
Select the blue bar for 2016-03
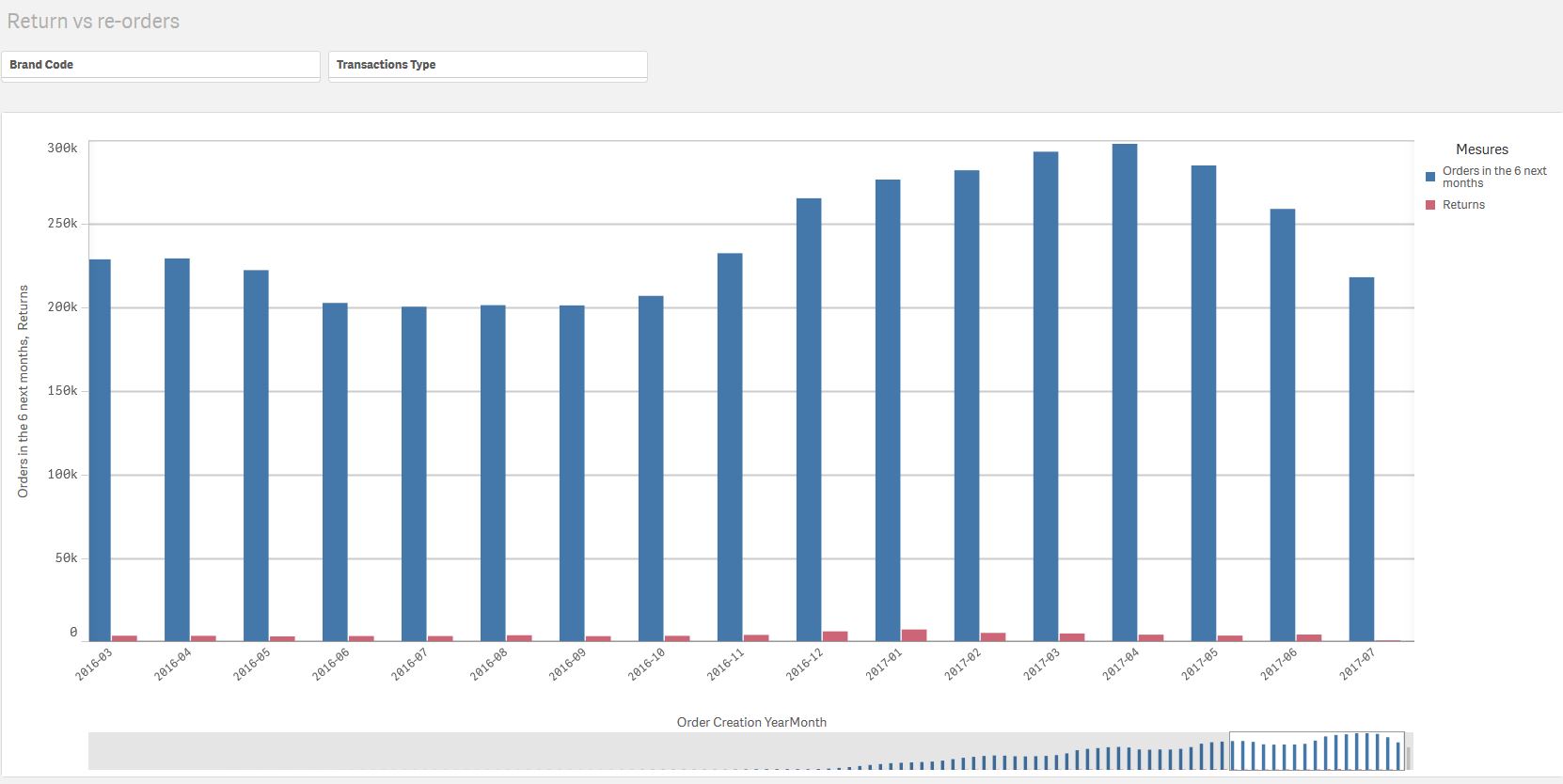pyautogui.click(x=100, y=450)
